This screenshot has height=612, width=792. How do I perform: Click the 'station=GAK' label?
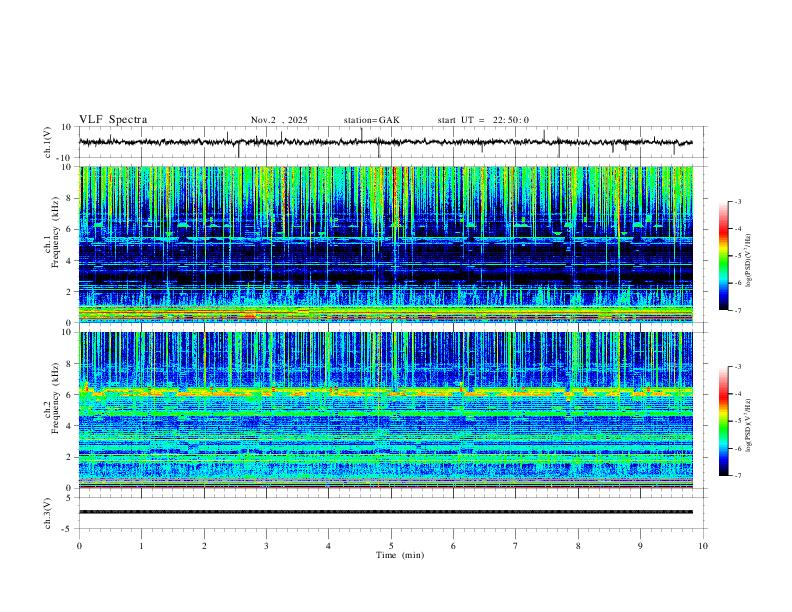pyautogui.click(x=371, y=120)
